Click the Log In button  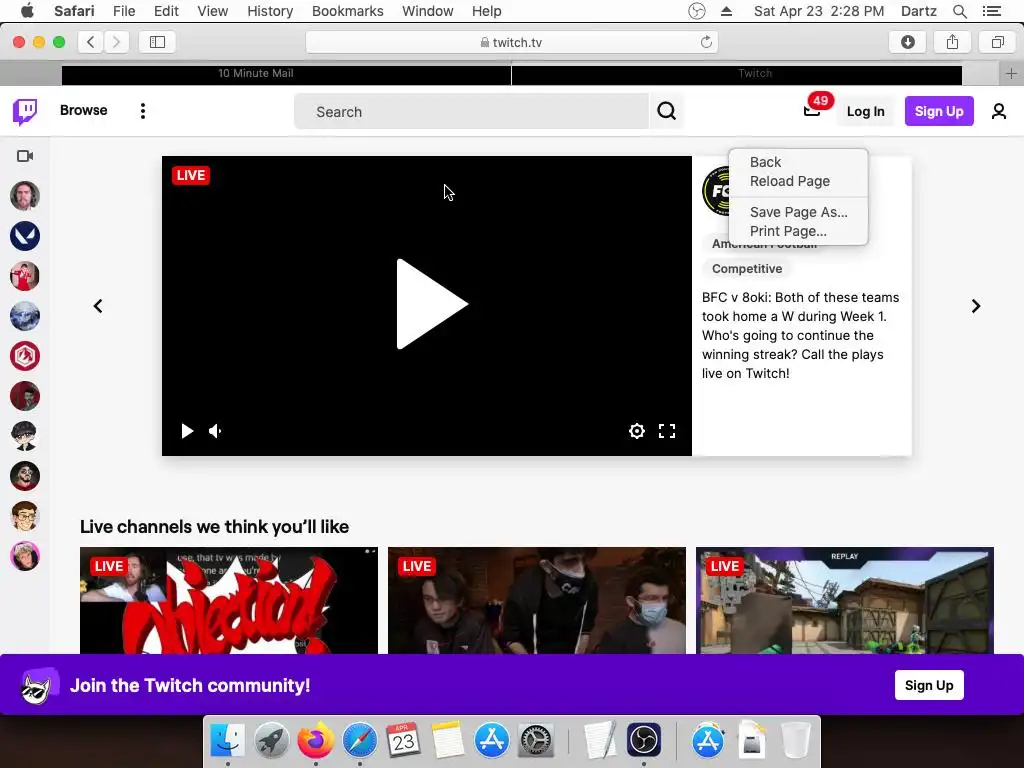click(865, 112)
